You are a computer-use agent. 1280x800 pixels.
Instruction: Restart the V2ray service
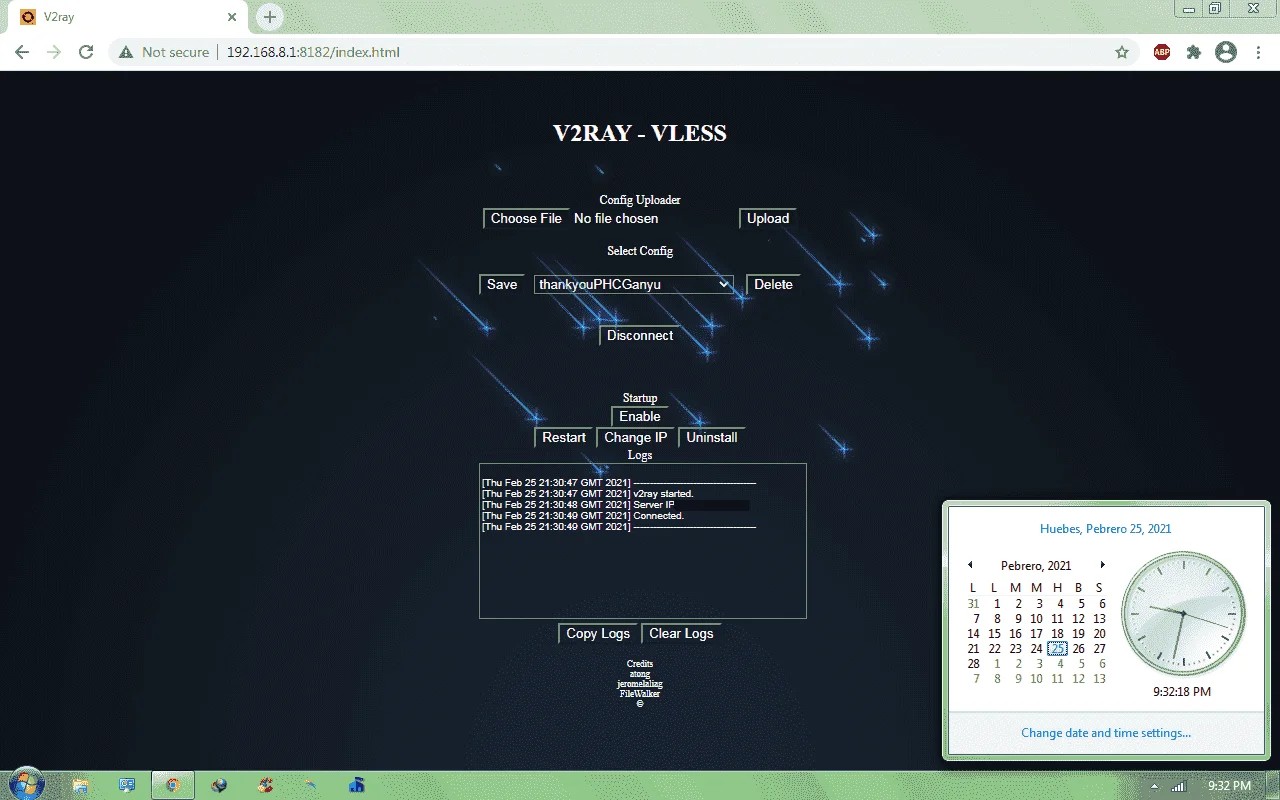click(564, 437)
